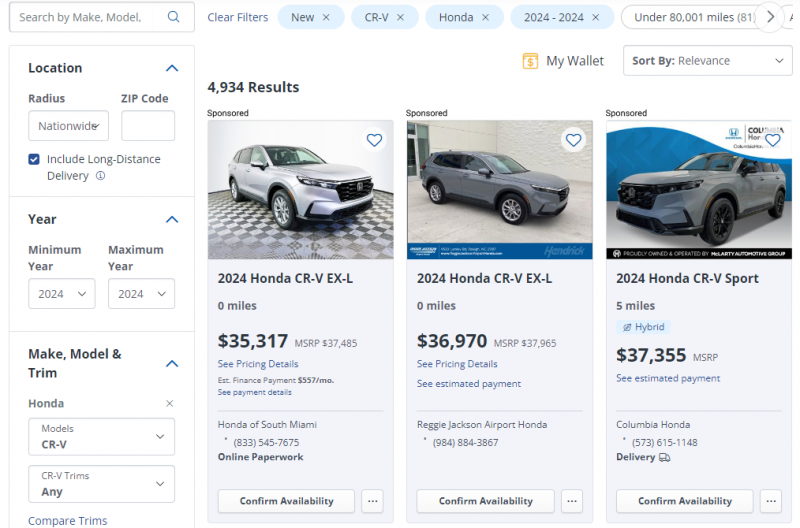
Task: Open the Sort By Relevance dropdown
Action: click(708, 61)
